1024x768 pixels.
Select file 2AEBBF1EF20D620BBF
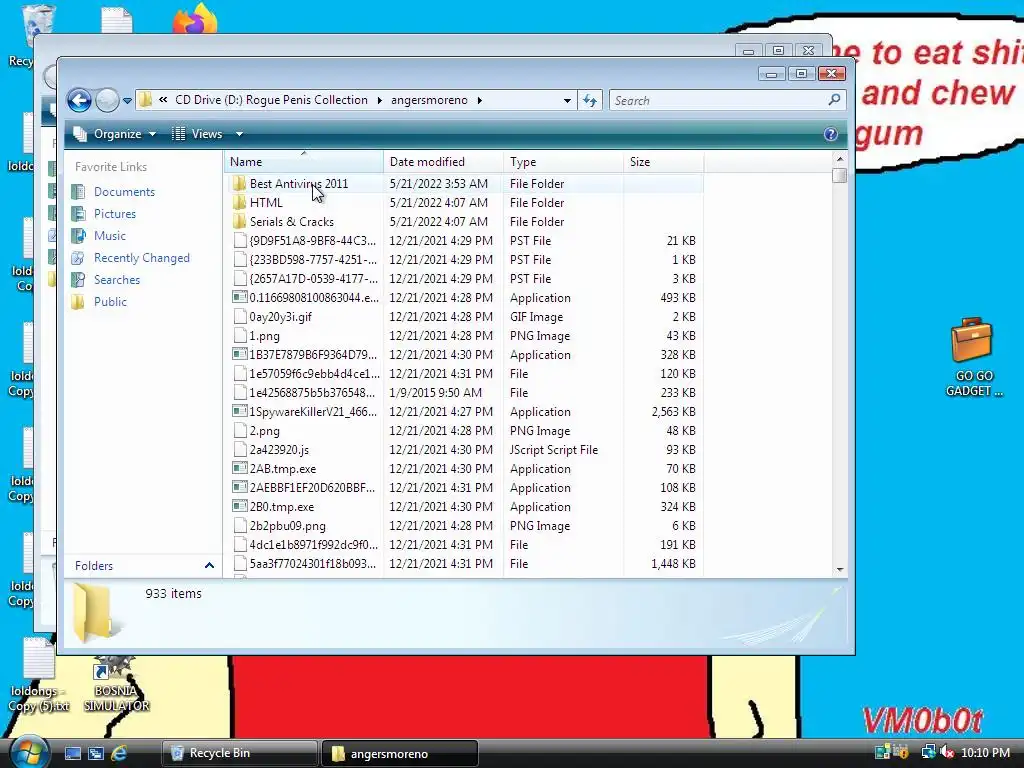[x=312, y=488]
